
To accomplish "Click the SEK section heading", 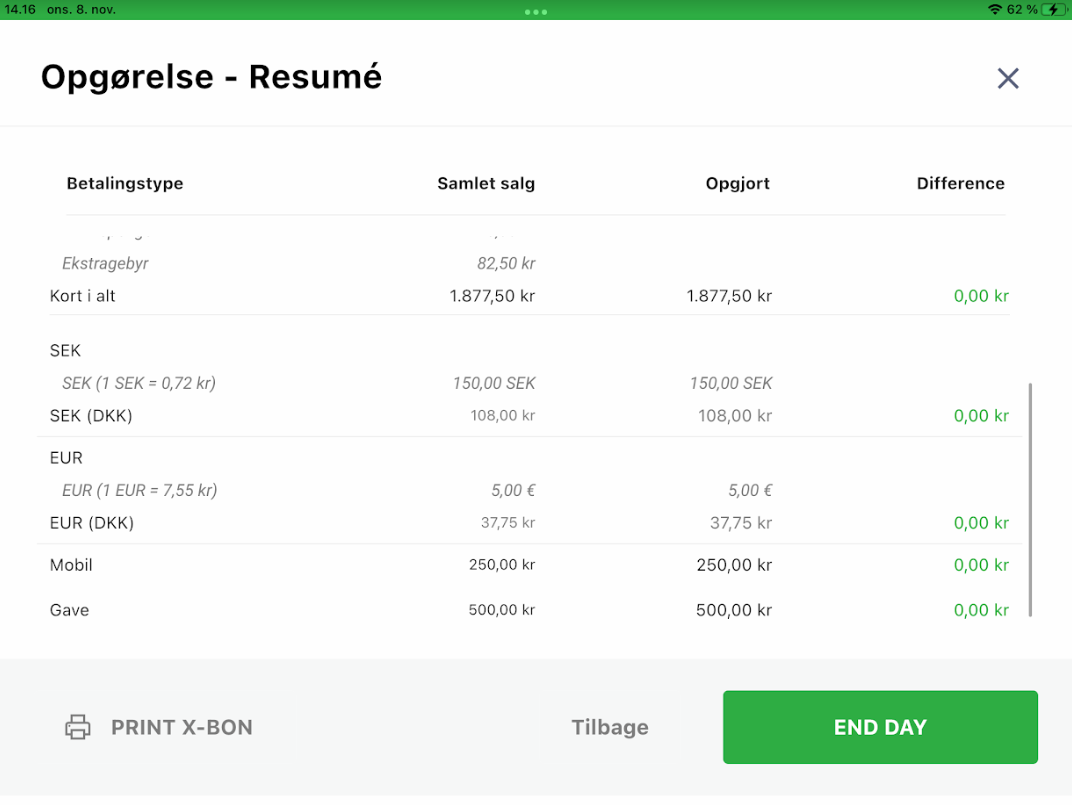I will tap(66, 351).
